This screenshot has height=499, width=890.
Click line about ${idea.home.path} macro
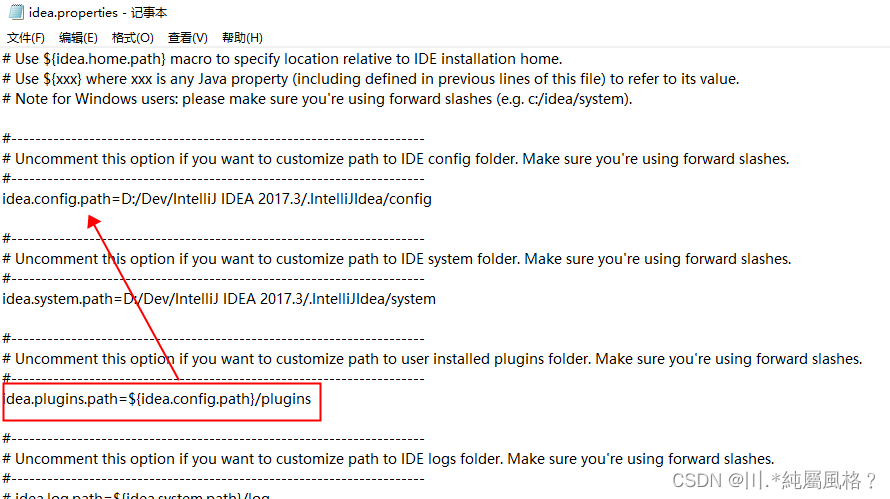(282, 59)
